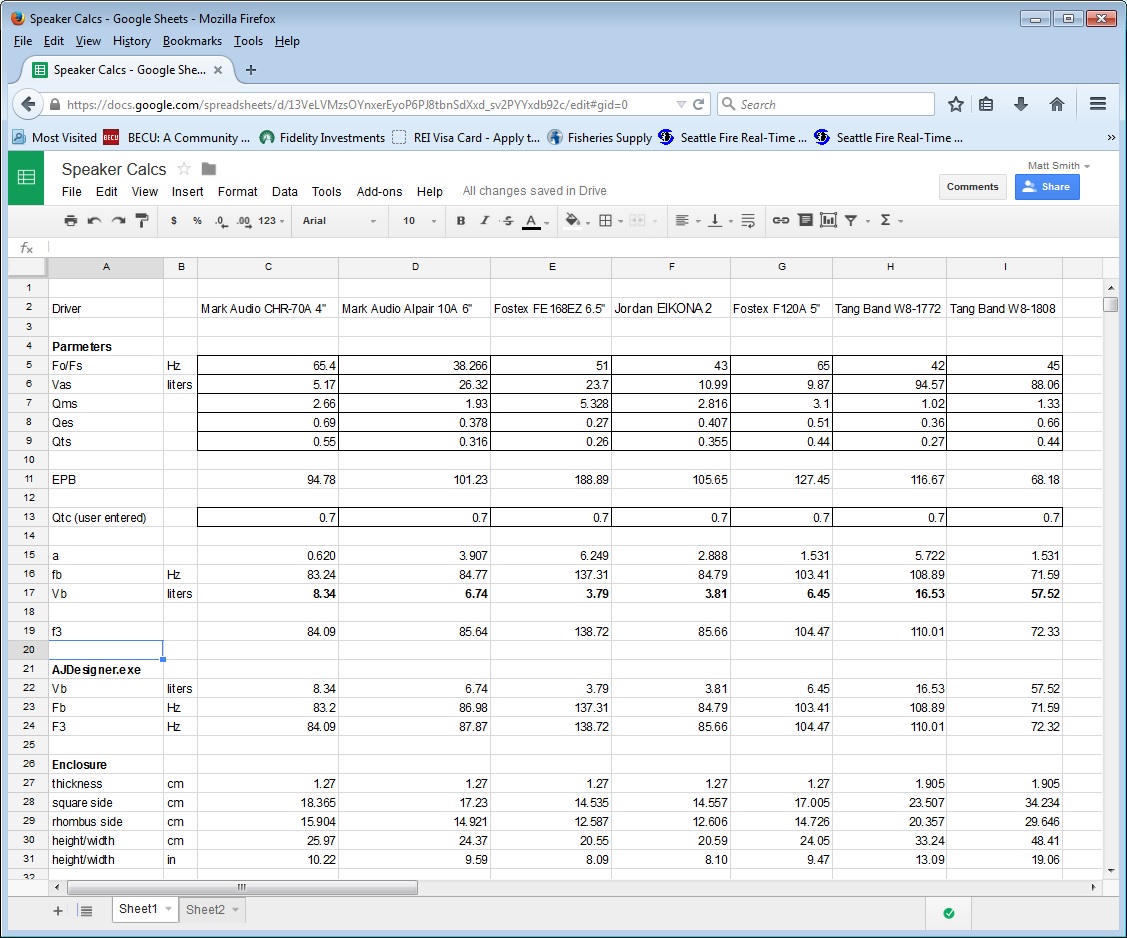The width and height of the screenshot is (1127, 938).
Task: Open Fidelity Investments bookmark
Action: click(322, 137)
